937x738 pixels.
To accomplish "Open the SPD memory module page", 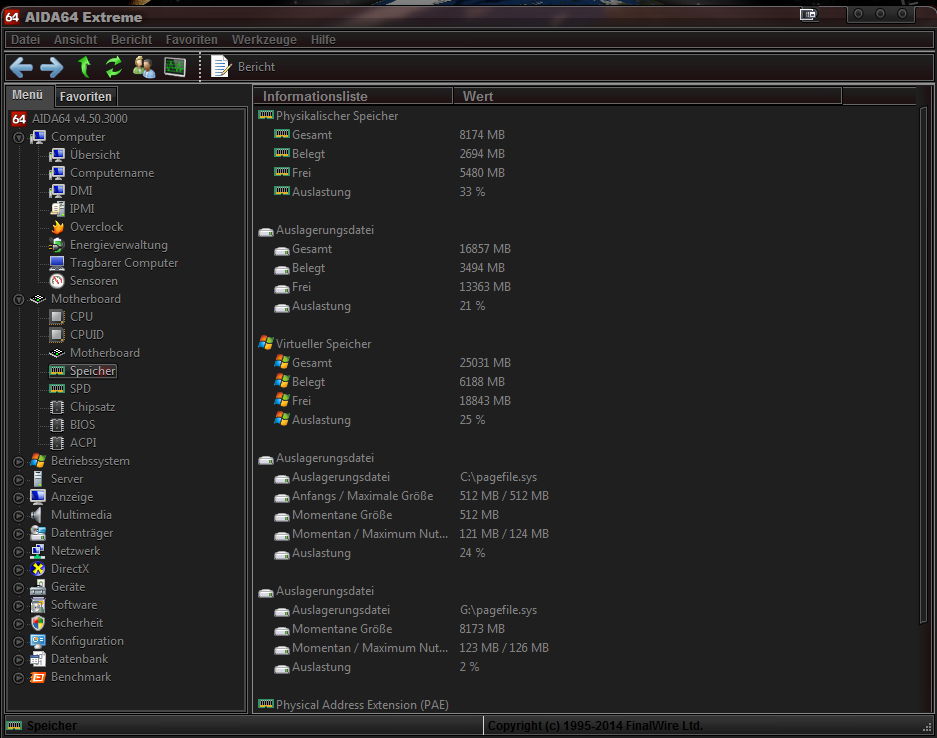I will (x=80, y=388).
